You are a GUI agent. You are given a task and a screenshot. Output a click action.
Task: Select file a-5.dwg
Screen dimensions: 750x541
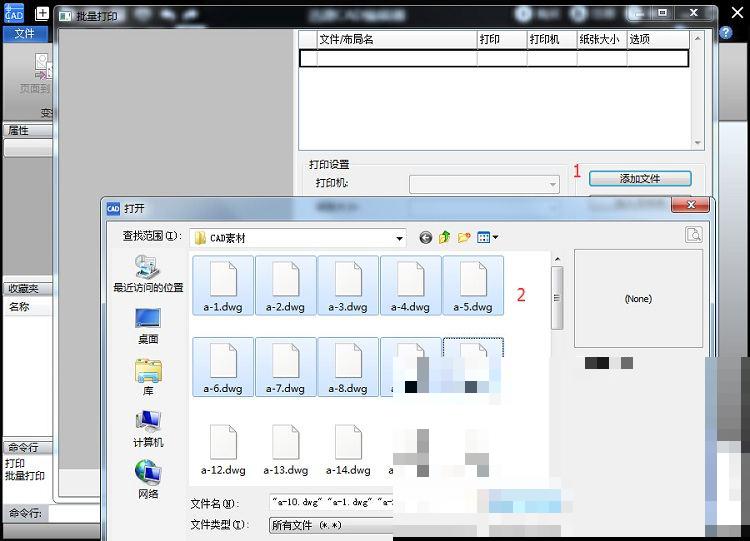tap(473, 286)
